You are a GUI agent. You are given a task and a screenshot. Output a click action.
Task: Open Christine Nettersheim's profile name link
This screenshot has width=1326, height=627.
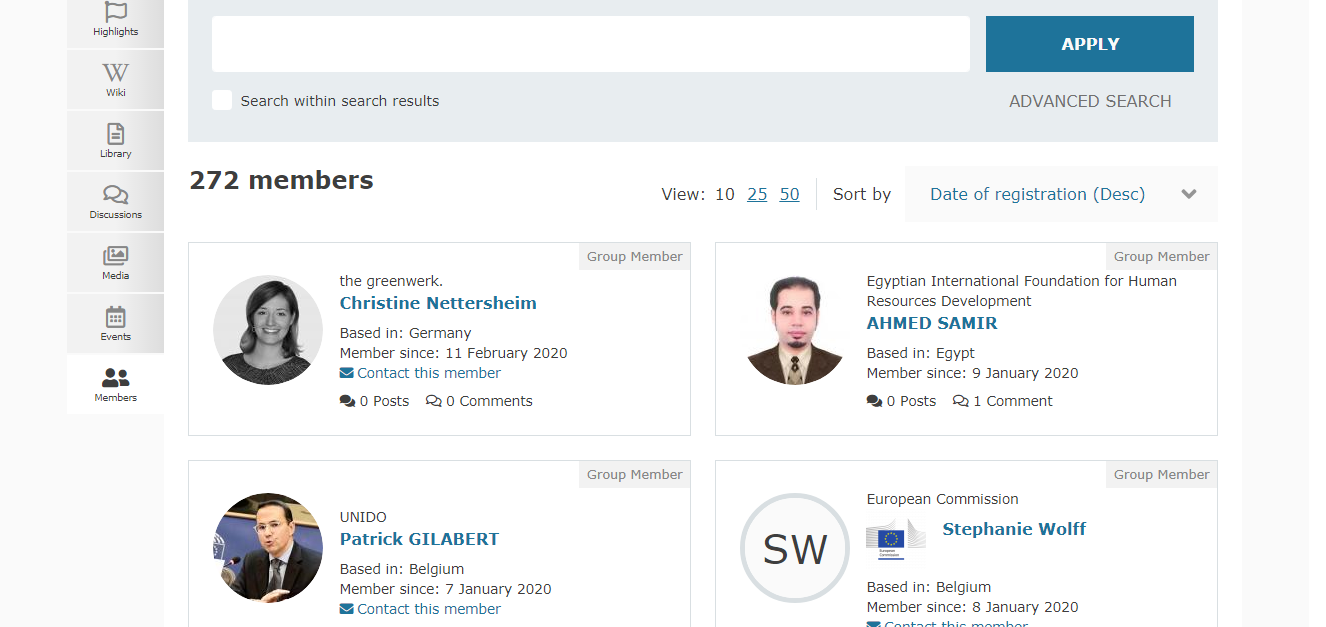(438, 303)
